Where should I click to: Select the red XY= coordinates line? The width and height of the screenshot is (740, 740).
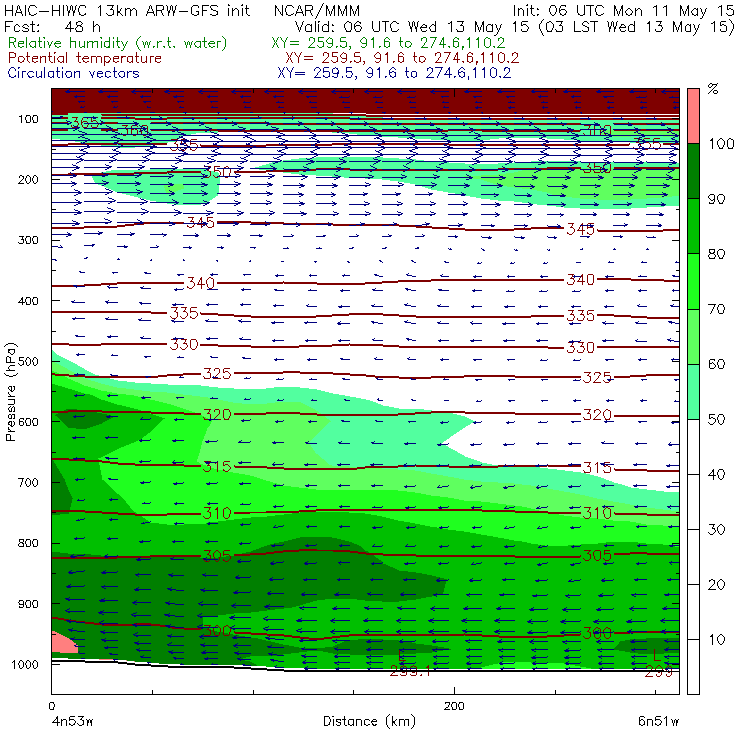pyautogui.click(x=402, y=58)
